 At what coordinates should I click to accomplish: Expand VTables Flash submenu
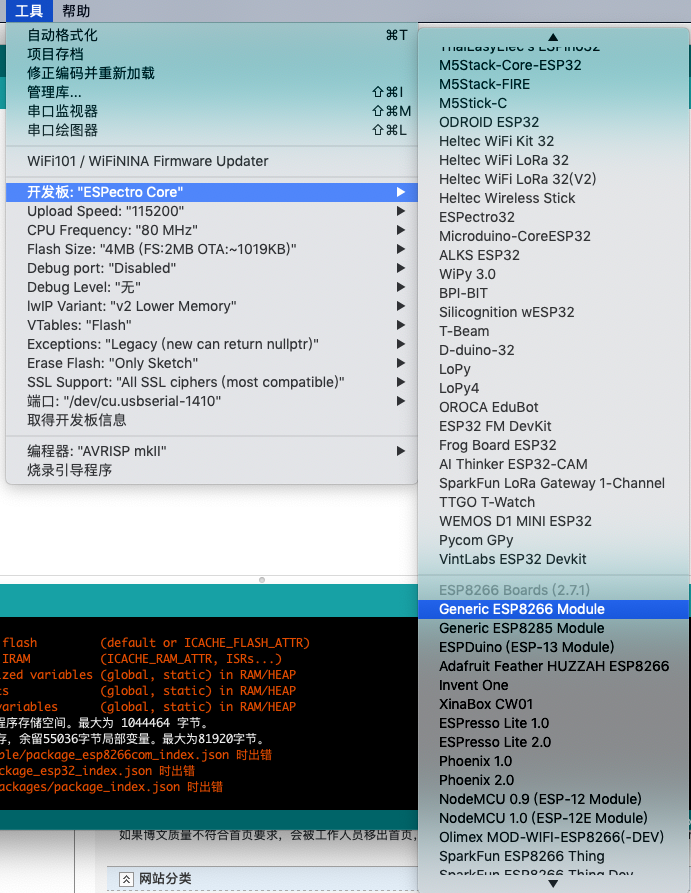coord(211,325)
